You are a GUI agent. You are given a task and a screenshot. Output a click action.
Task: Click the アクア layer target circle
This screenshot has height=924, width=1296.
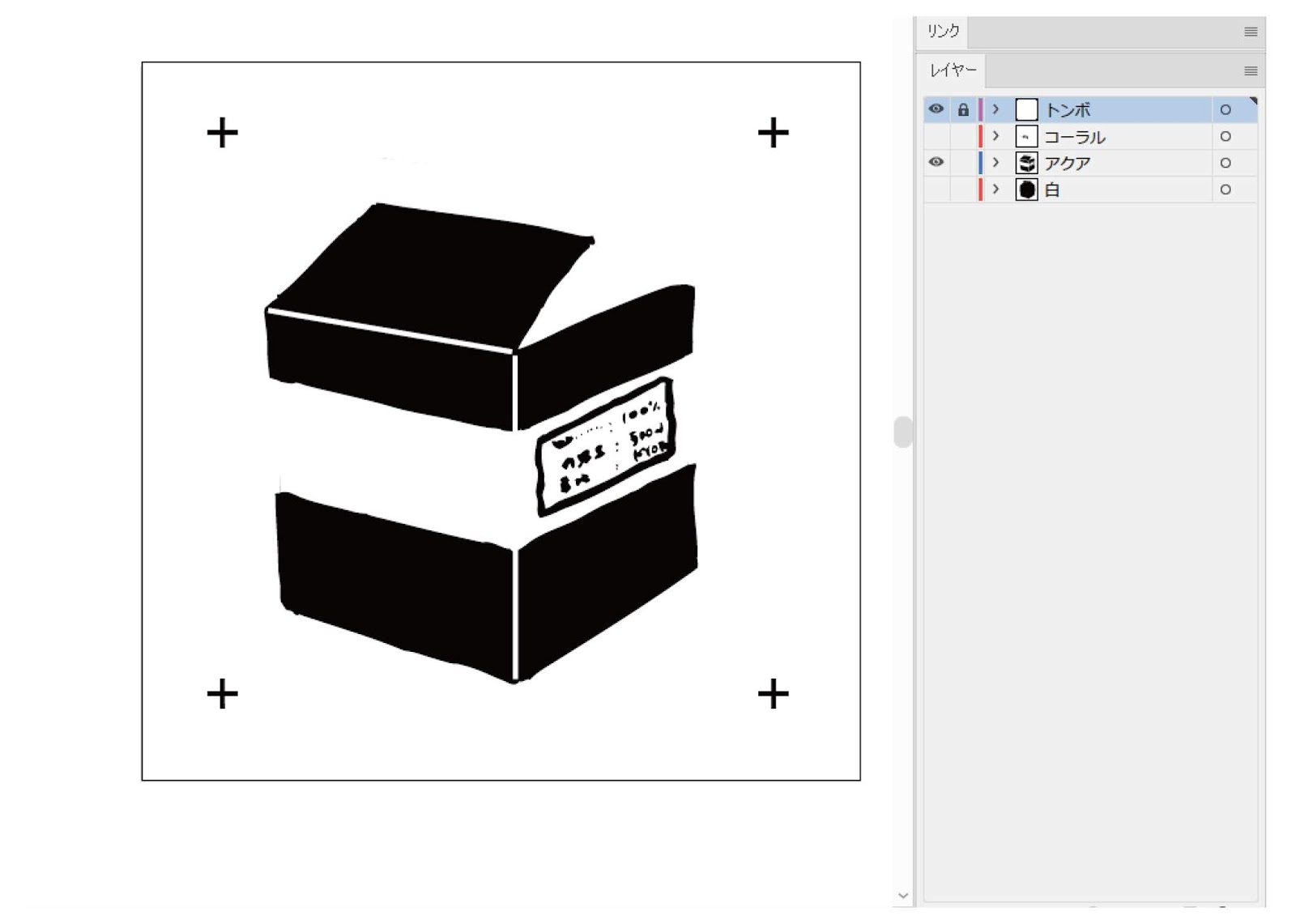pos(1226,163)
